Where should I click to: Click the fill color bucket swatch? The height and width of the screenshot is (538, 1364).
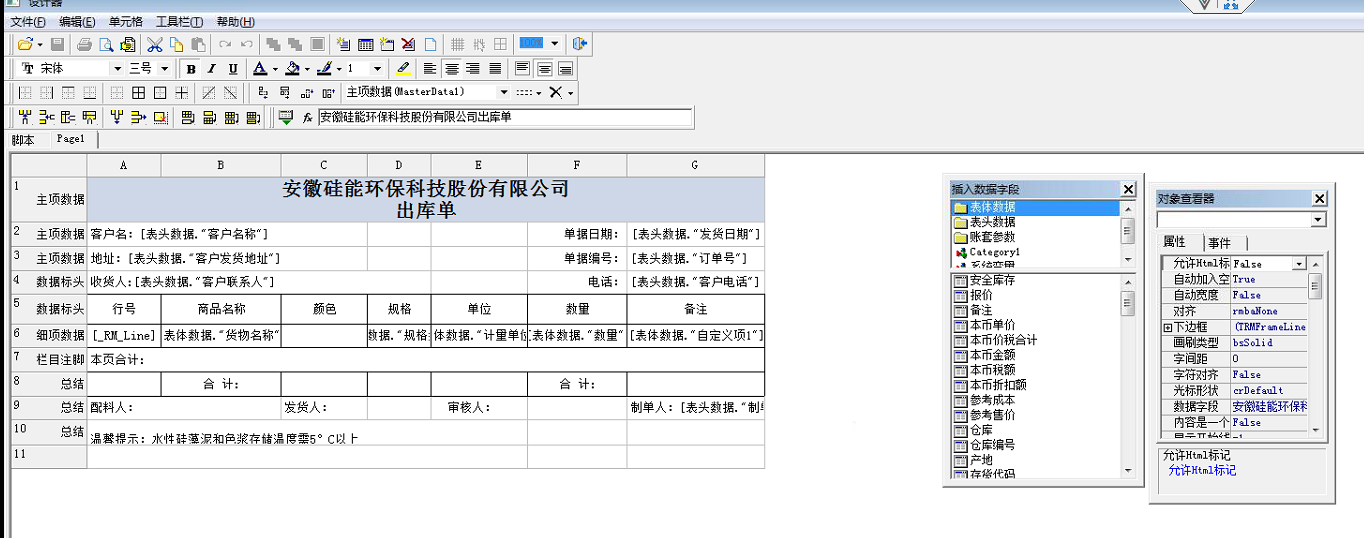point(292,69)
